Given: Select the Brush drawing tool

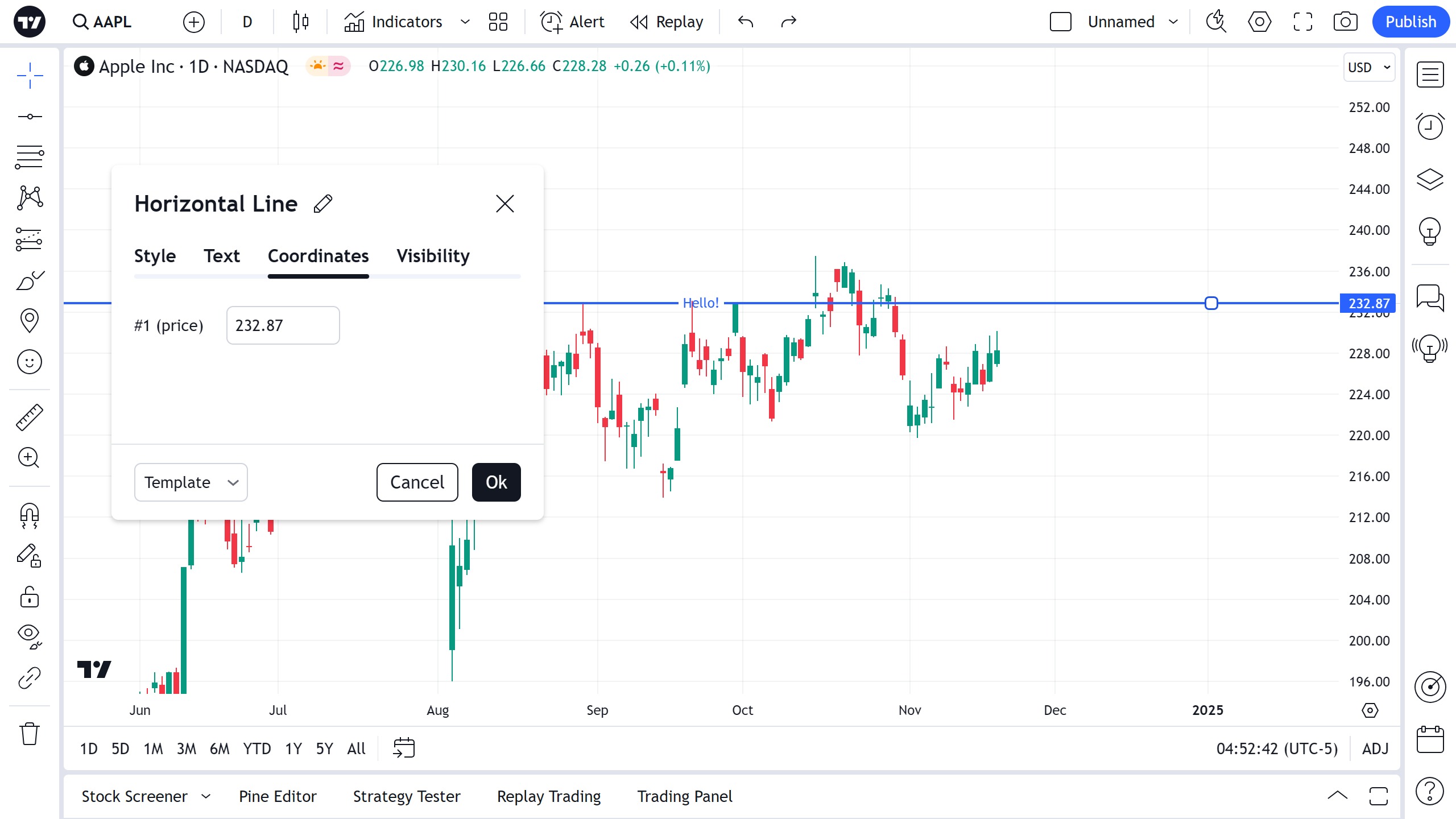Looking at the screenshot, I should point(30,280).
